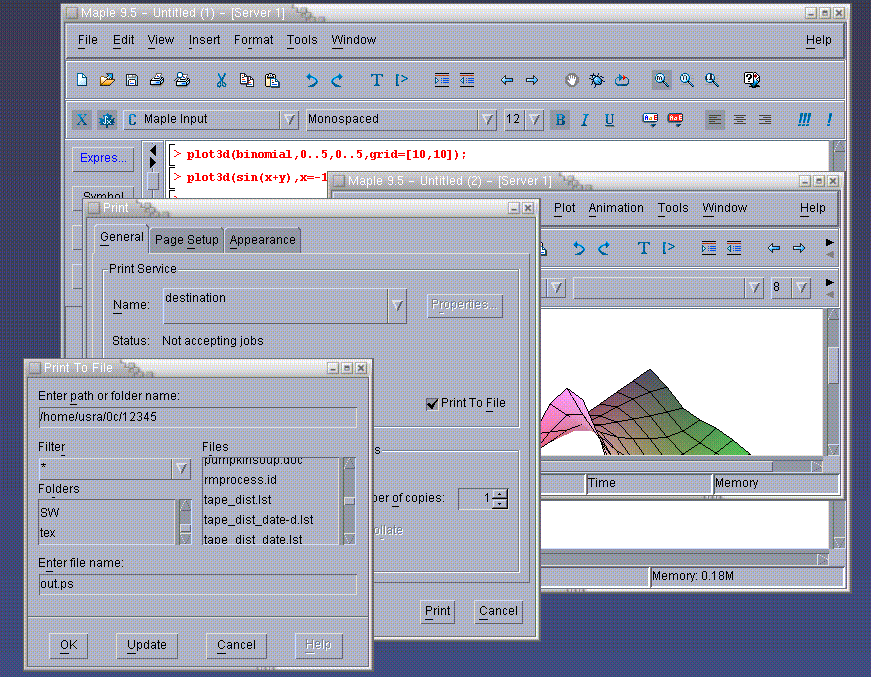Click the plot window vertical scrollbar
This screenshot has width=871, height=677.
833,383
